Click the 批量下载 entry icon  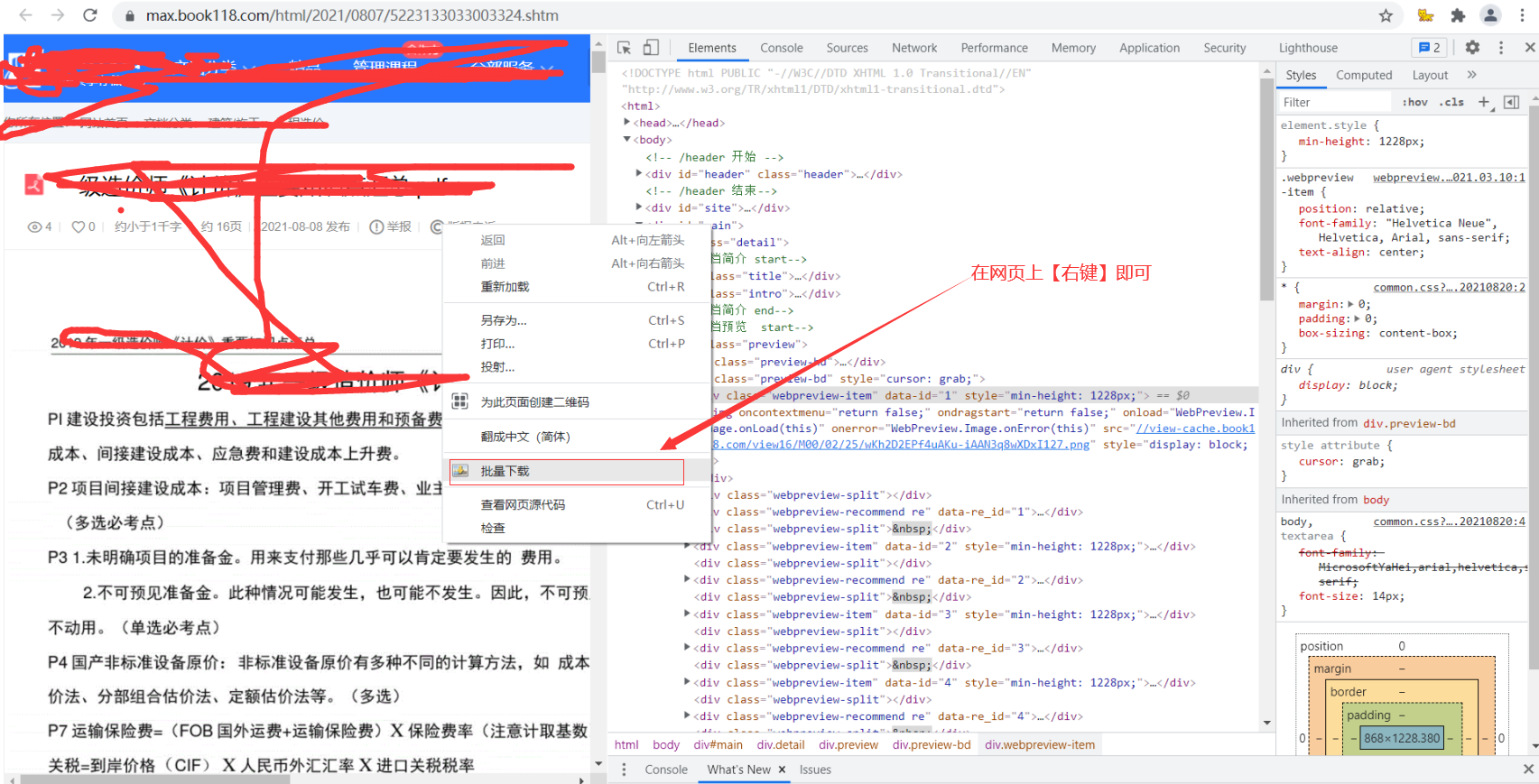pyautogui.click(x=460, y=471)
